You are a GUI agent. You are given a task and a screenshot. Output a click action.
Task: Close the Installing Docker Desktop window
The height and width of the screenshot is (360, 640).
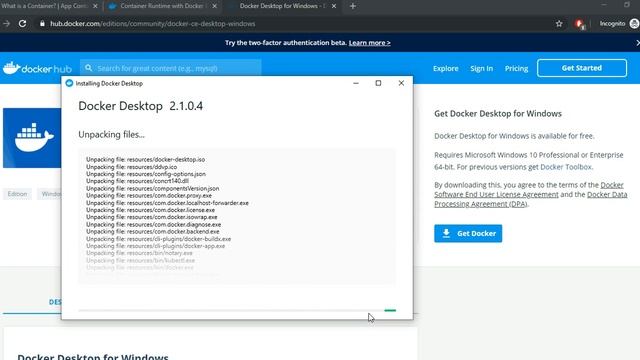[x=401, y=83]
